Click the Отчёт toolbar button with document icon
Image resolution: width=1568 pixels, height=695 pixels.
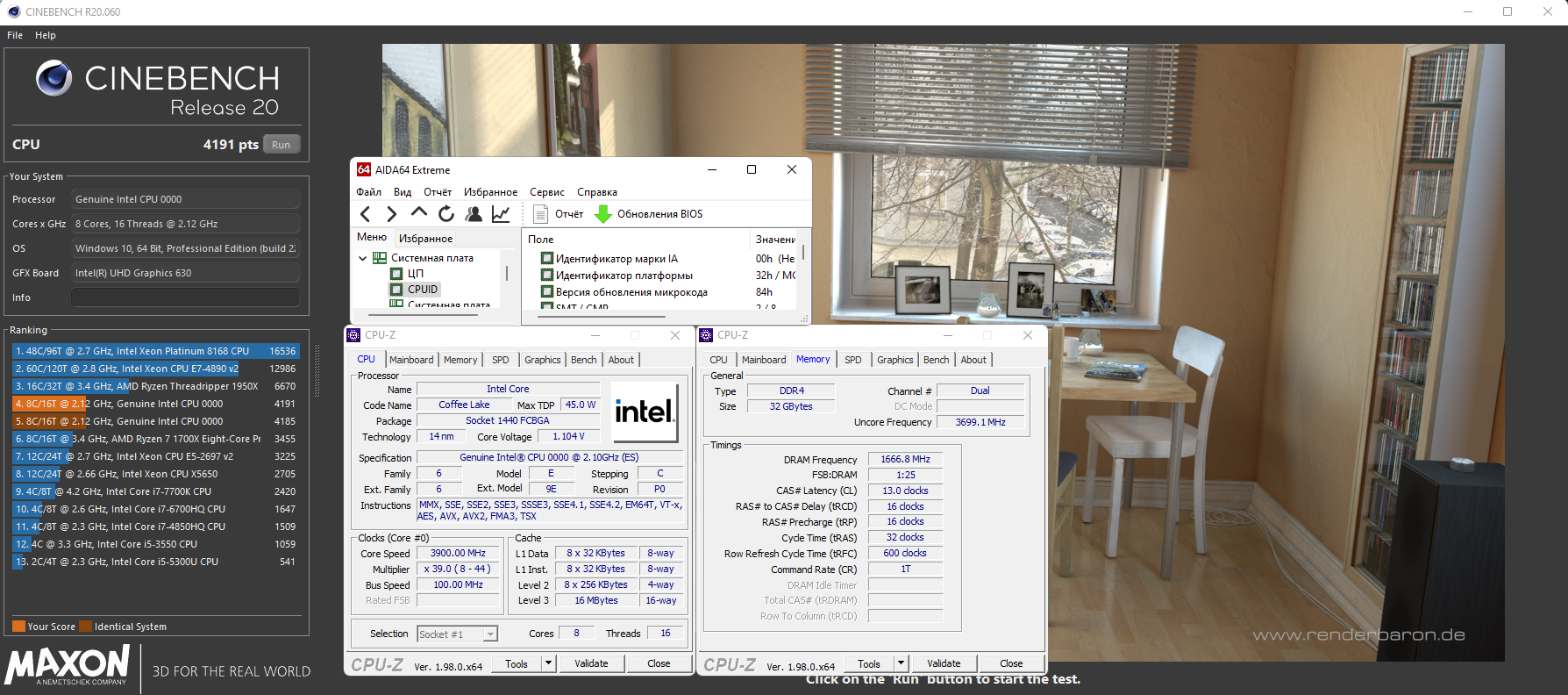click(558, 214)
